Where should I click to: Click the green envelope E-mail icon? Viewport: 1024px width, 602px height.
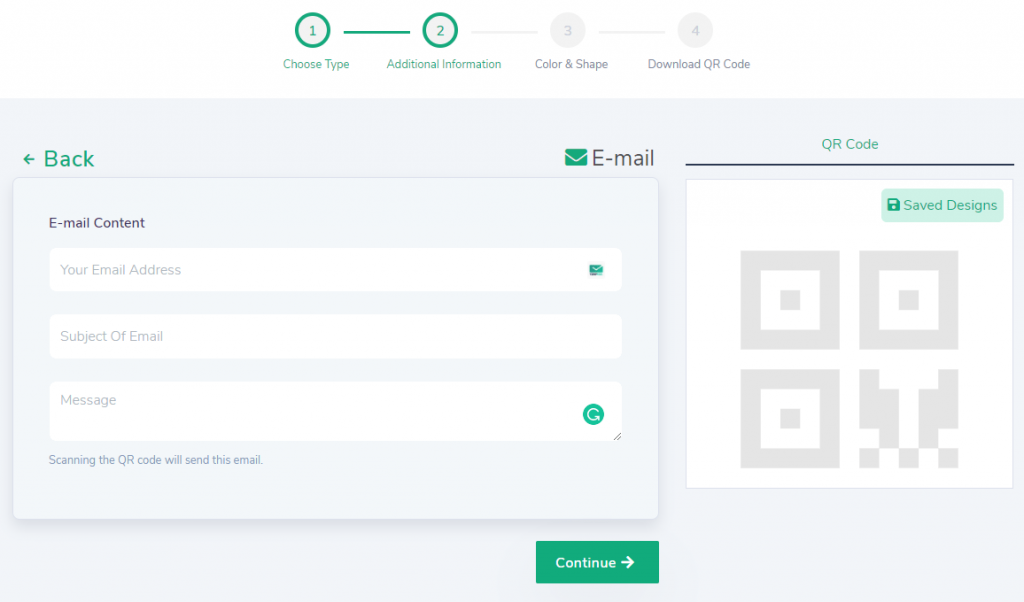click(x=575, y=157)
